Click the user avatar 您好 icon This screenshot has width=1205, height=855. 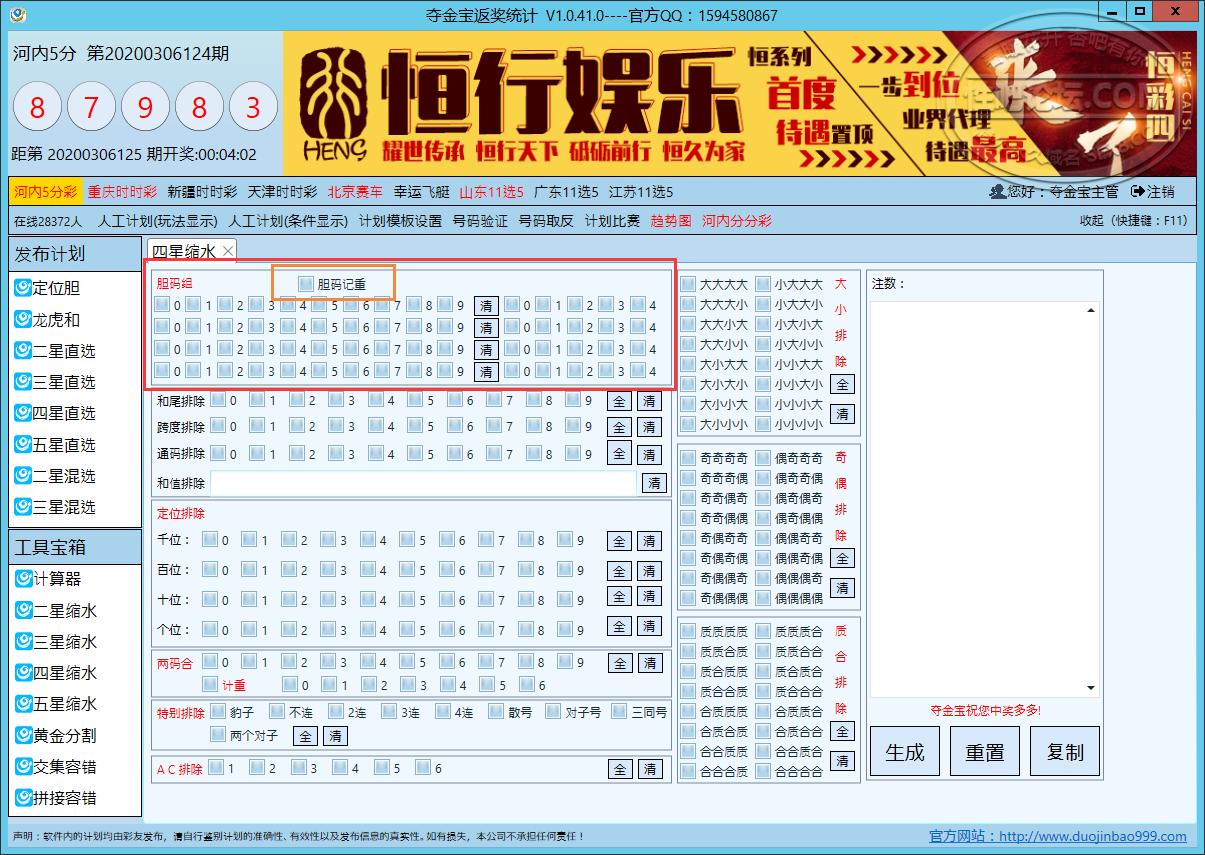(997, 192)
